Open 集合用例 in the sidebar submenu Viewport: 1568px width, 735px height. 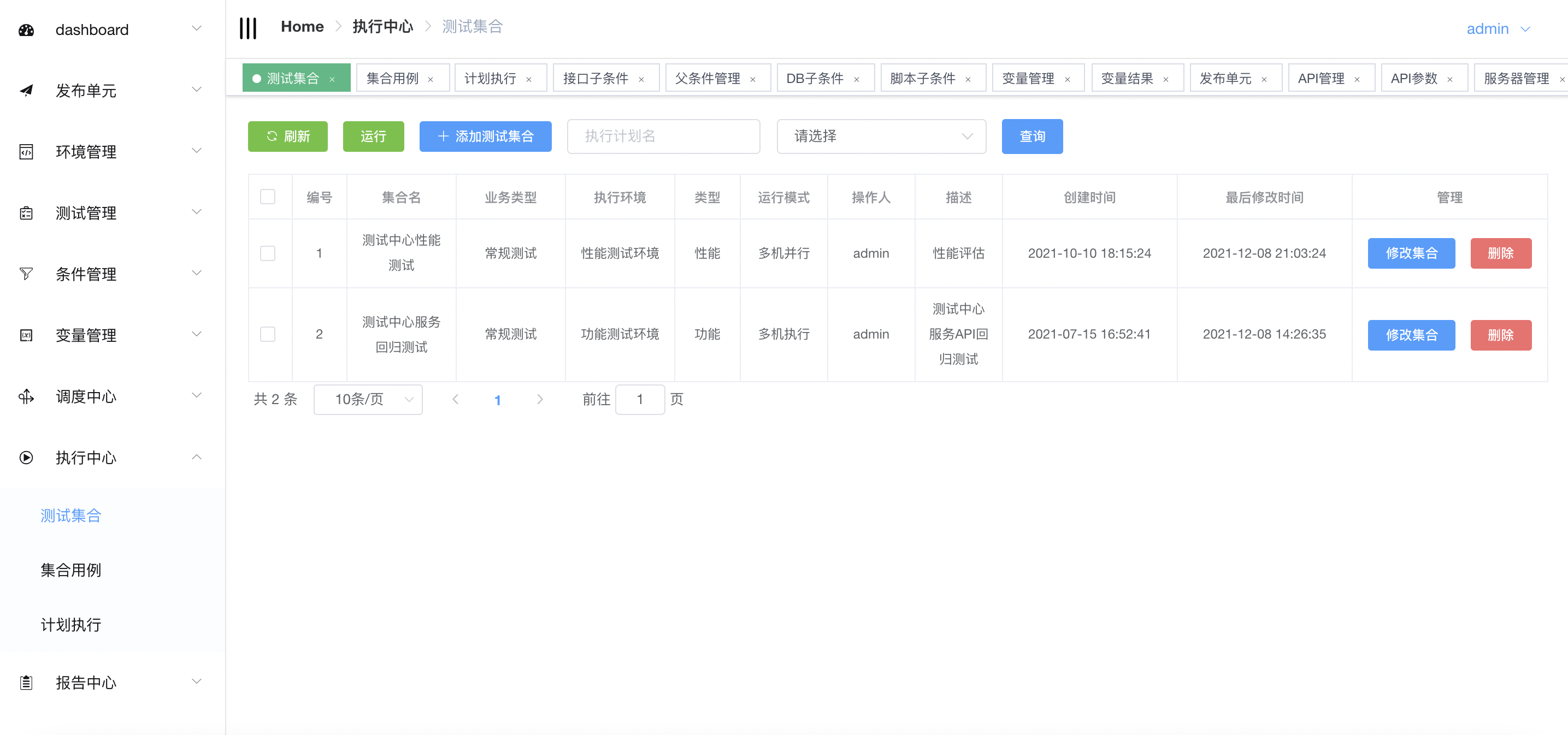[x=71, y=571]
